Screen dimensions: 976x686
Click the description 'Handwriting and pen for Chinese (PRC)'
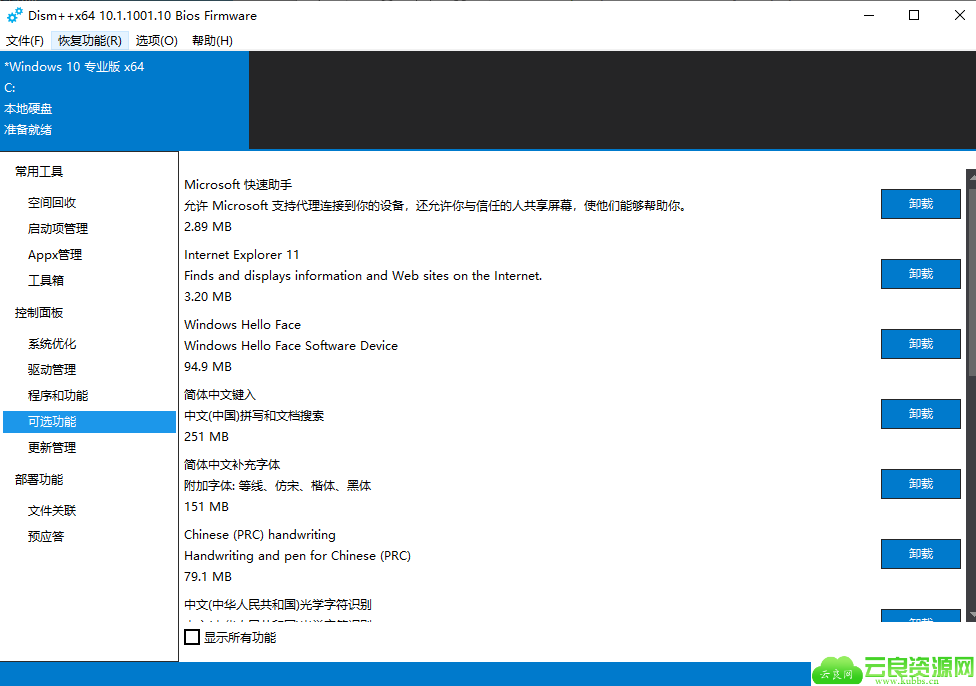[298, 555]
